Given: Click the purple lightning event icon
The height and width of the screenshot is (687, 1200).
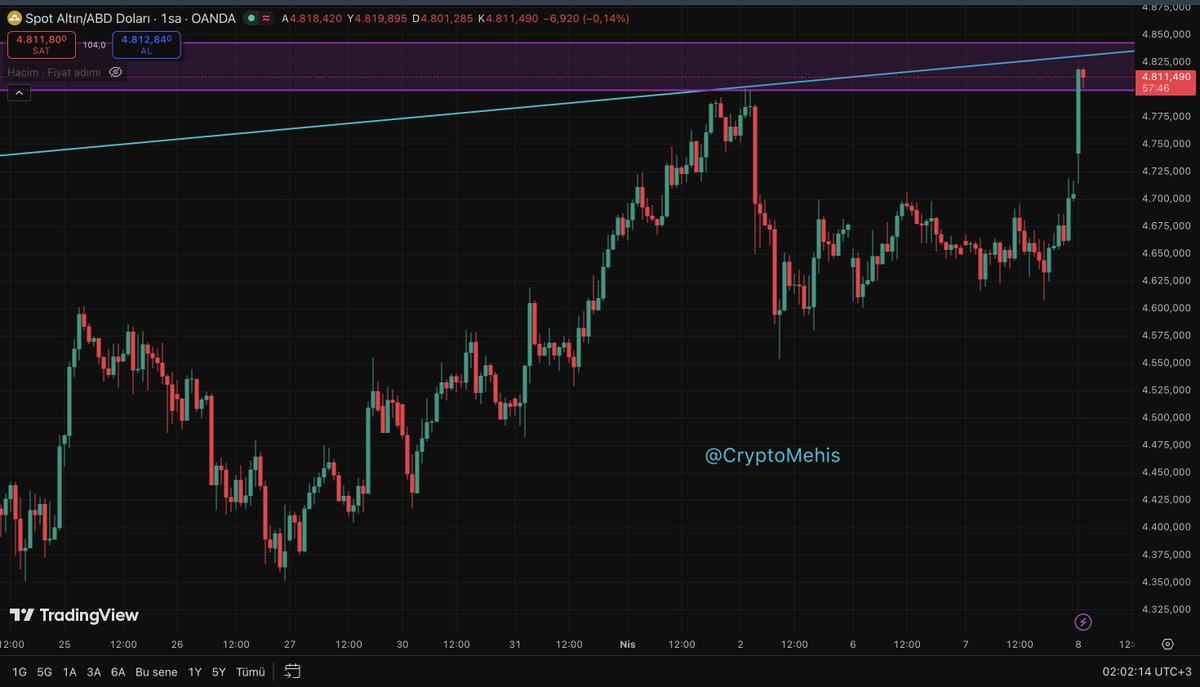Looking at the screenshot, I should (x=1081, y=621).
